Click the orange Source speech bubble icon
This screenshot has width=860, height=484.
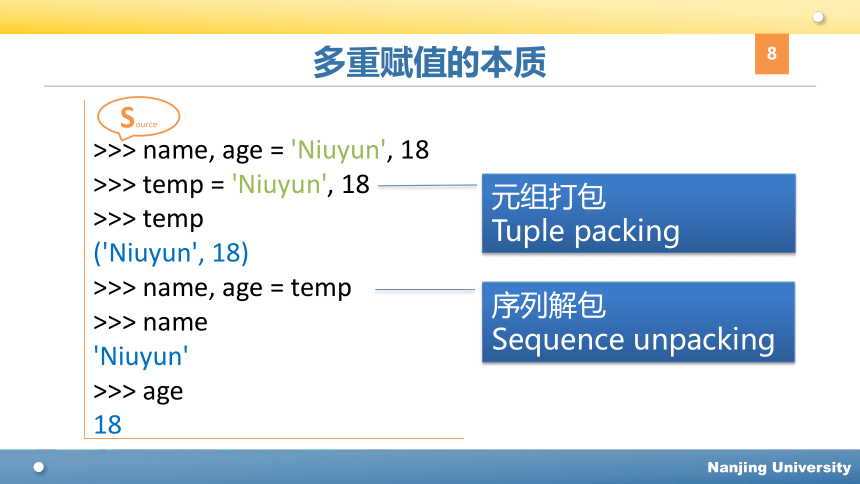click(139, 117)
